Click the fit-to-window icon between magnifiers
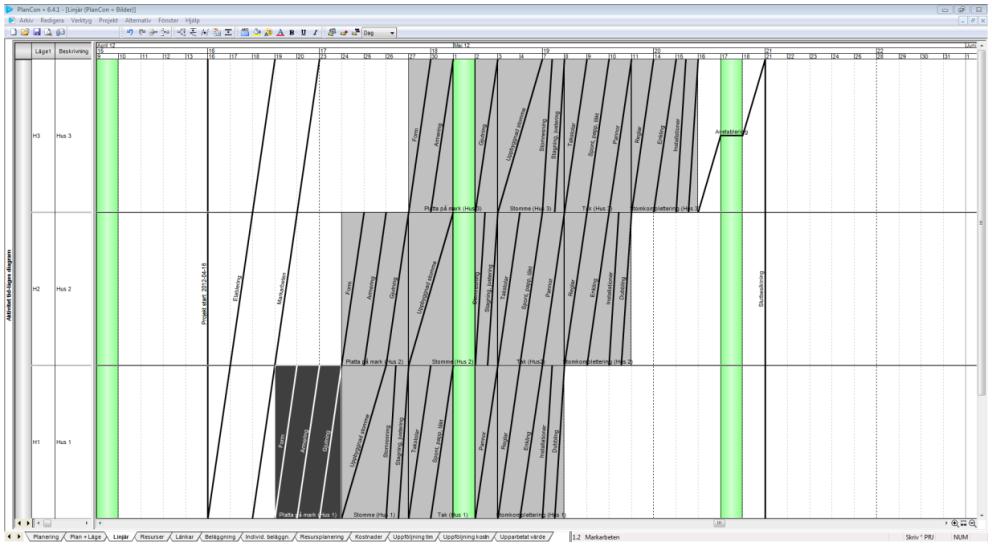The image size is (992, 546). tap(964, 523)
